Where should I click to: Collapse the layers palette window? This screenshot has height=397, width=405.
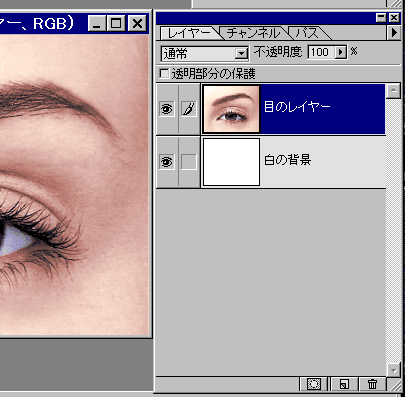pos(381,17)
